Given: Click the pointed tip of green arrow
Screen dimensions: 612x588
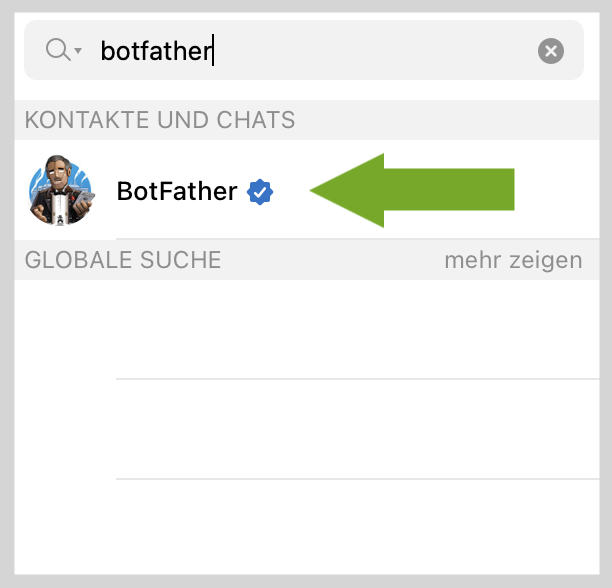Looking at the screenshot, I should [x=316, y=190].
